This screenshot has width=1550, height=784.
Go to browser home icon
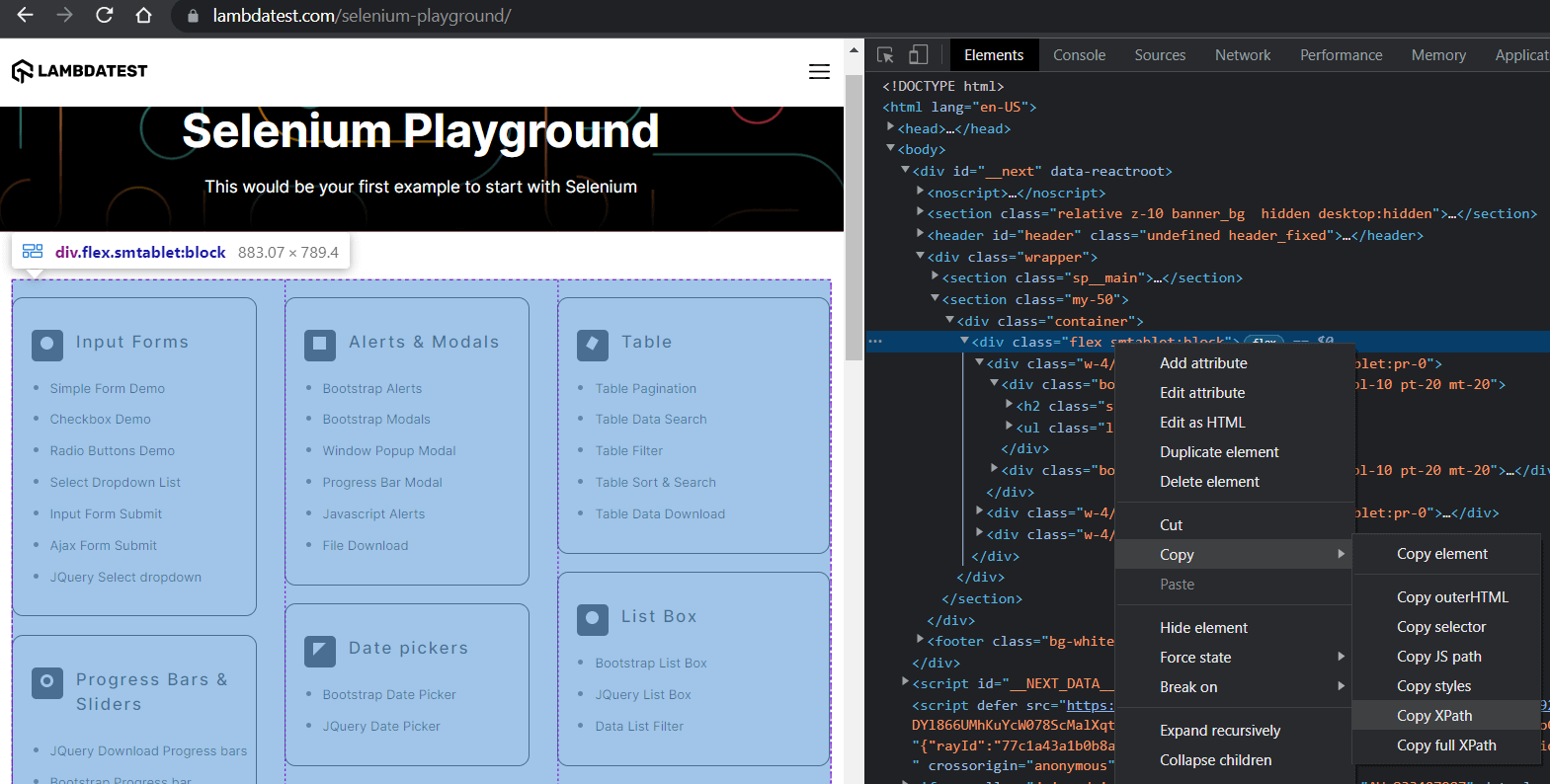click(x=143, y=15)
